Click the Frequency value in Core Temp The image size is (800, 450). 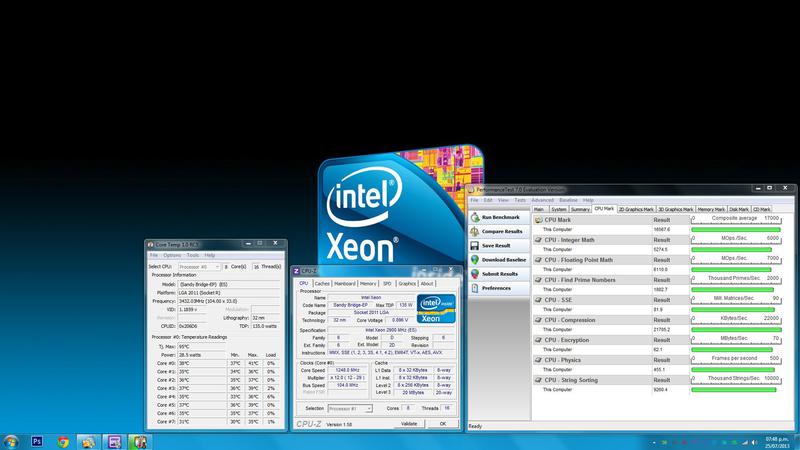point(229,302)
